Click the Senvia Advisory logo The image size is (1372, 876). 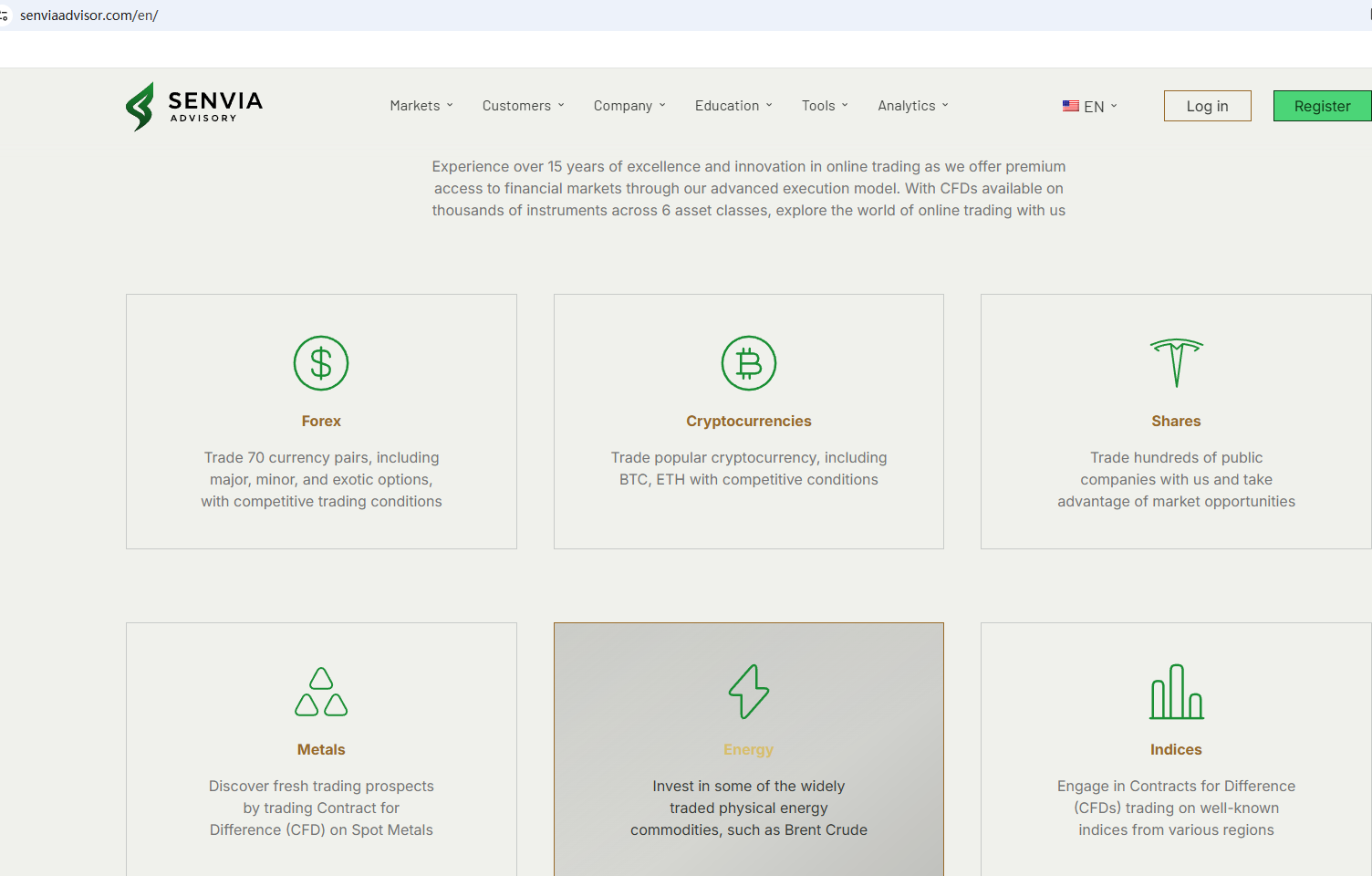pos(194,107)
